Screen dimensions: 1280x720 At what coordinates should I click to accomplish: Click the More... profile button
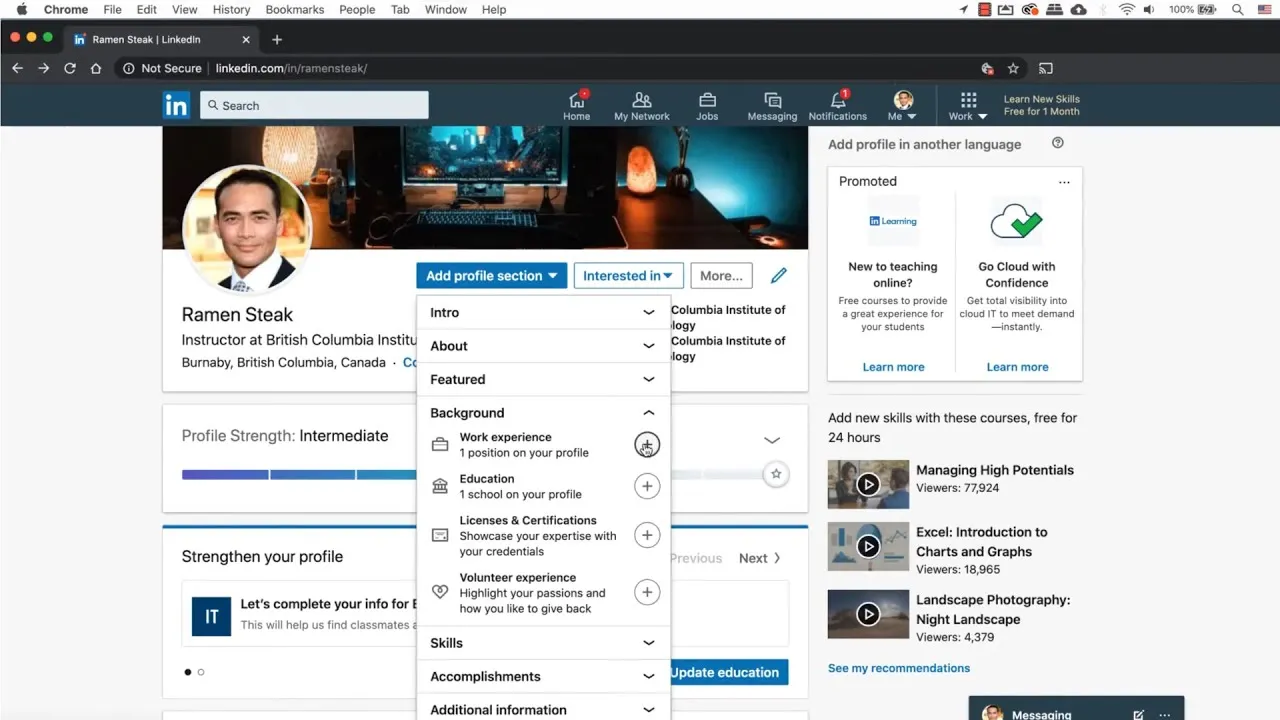tap(721, 276)
